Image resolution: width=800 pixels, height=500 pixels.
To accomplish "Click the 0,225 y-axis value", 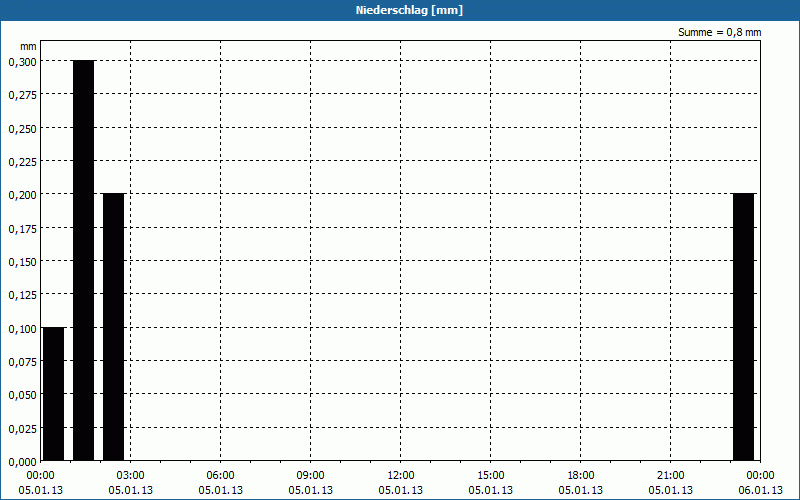I will [x=23, y=162].
